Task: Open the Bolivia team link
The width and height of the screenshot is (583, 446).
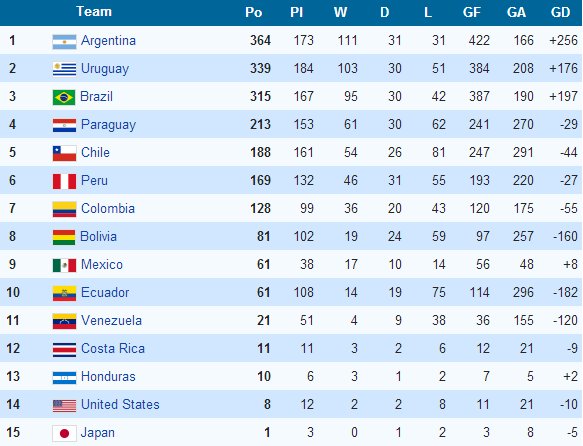Action: [x=99, y=236]
